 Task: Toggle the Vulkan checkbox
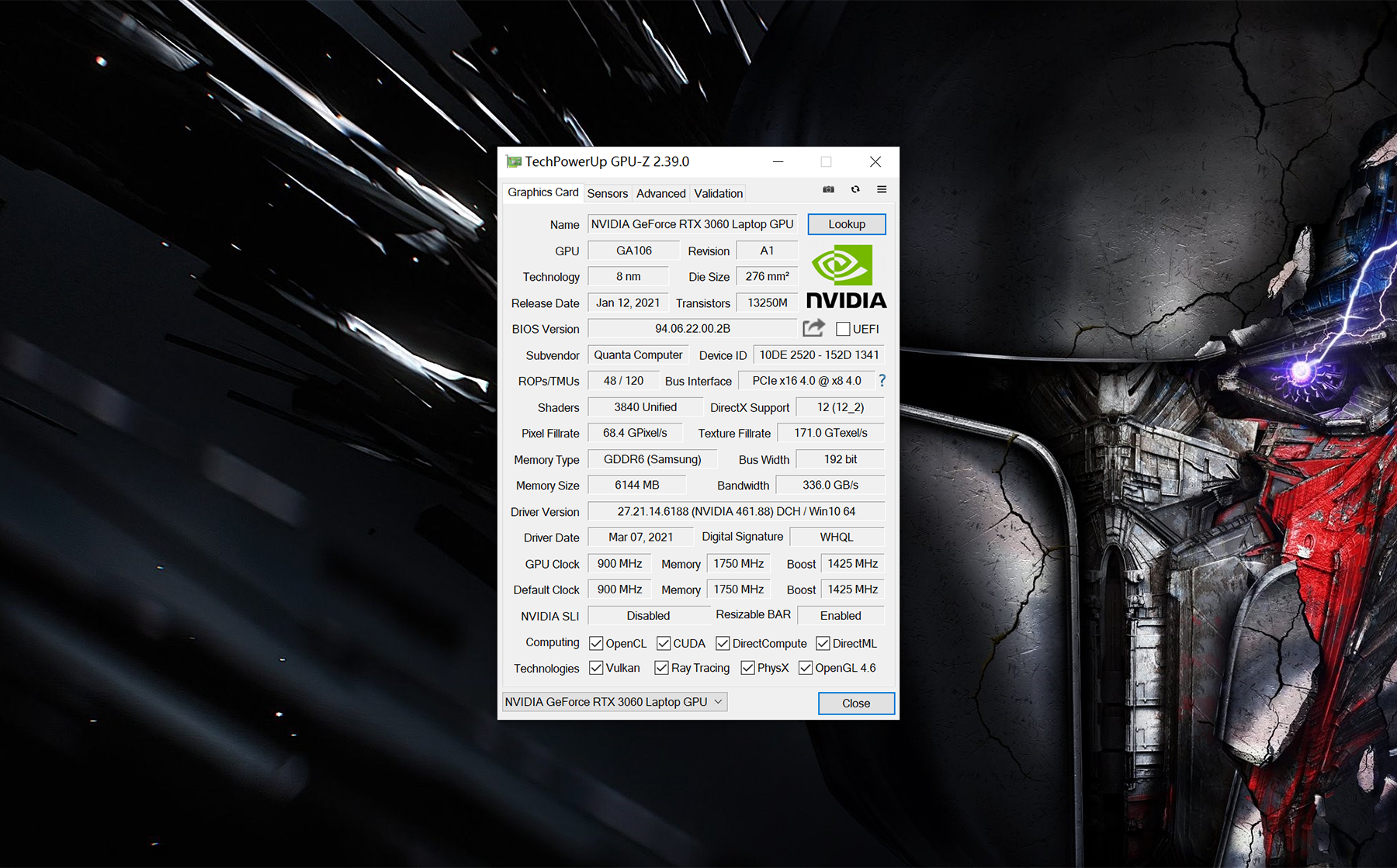pyautogui.click(x=596, y=668)
